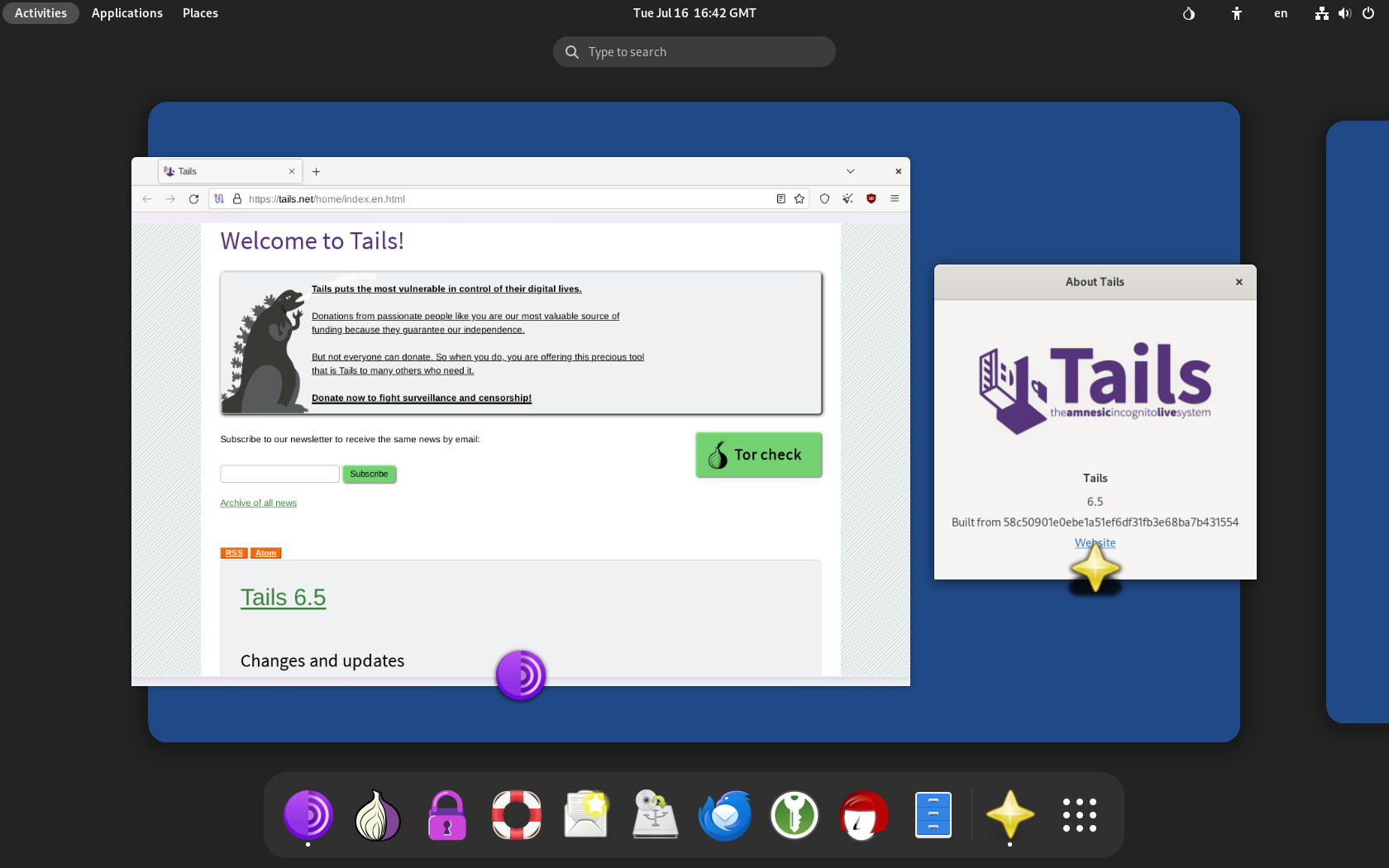Screen dimensions: 1389x868
Task: Open the onion circuits tray icon
Action: pos(1189,13)
